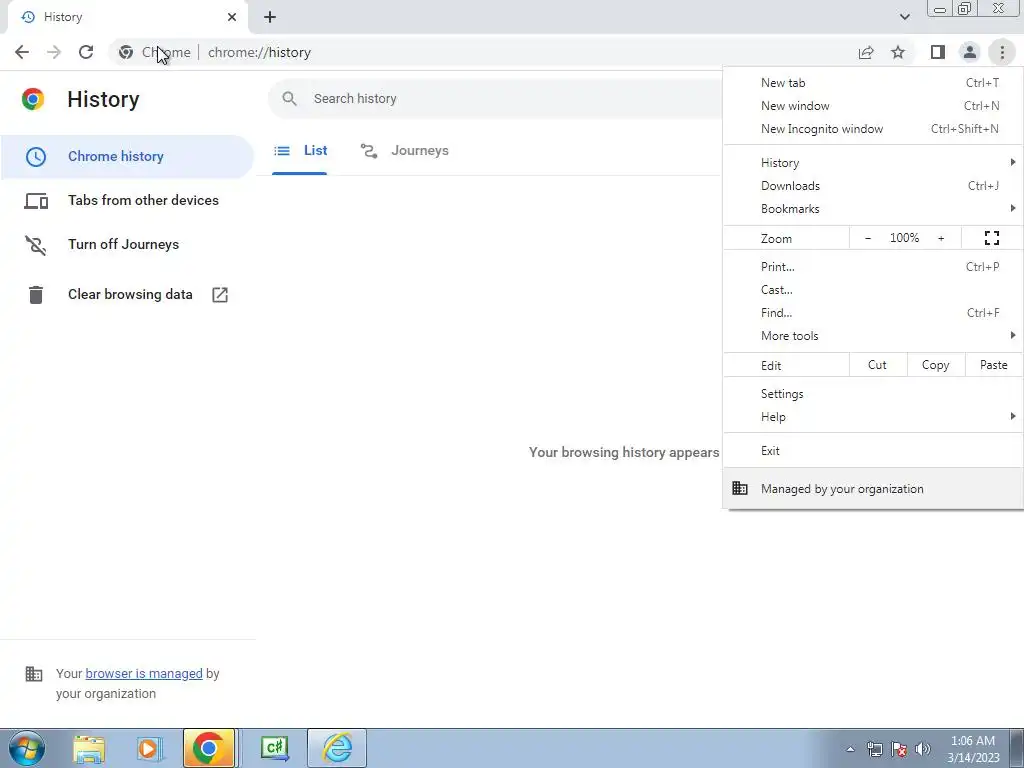The width and height of the screenshot is (1024, 768).
Task: Click the 100% zoom value
Action: [x=904, y=238]
